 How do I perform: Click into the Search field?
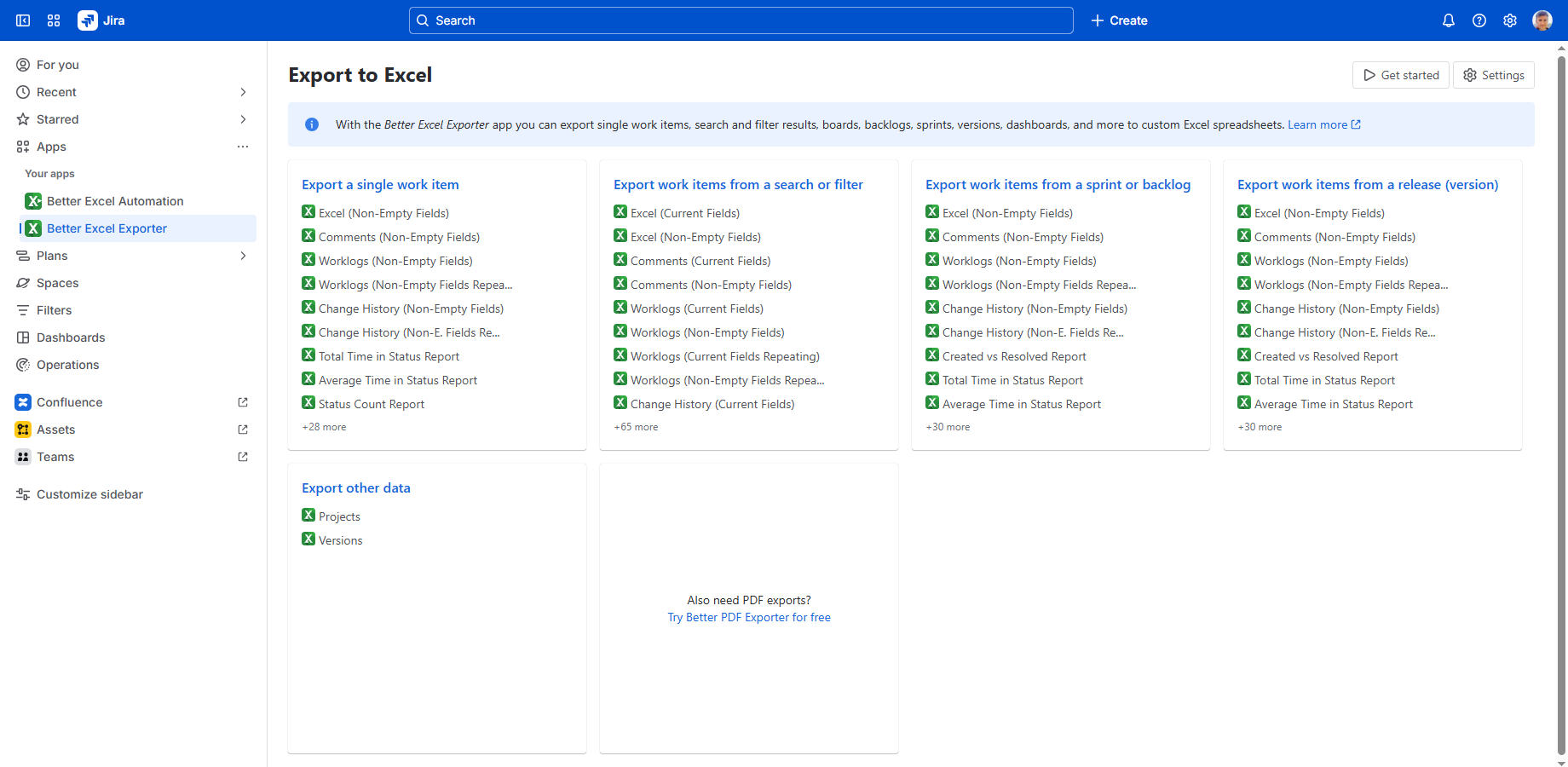click(741, 20)
